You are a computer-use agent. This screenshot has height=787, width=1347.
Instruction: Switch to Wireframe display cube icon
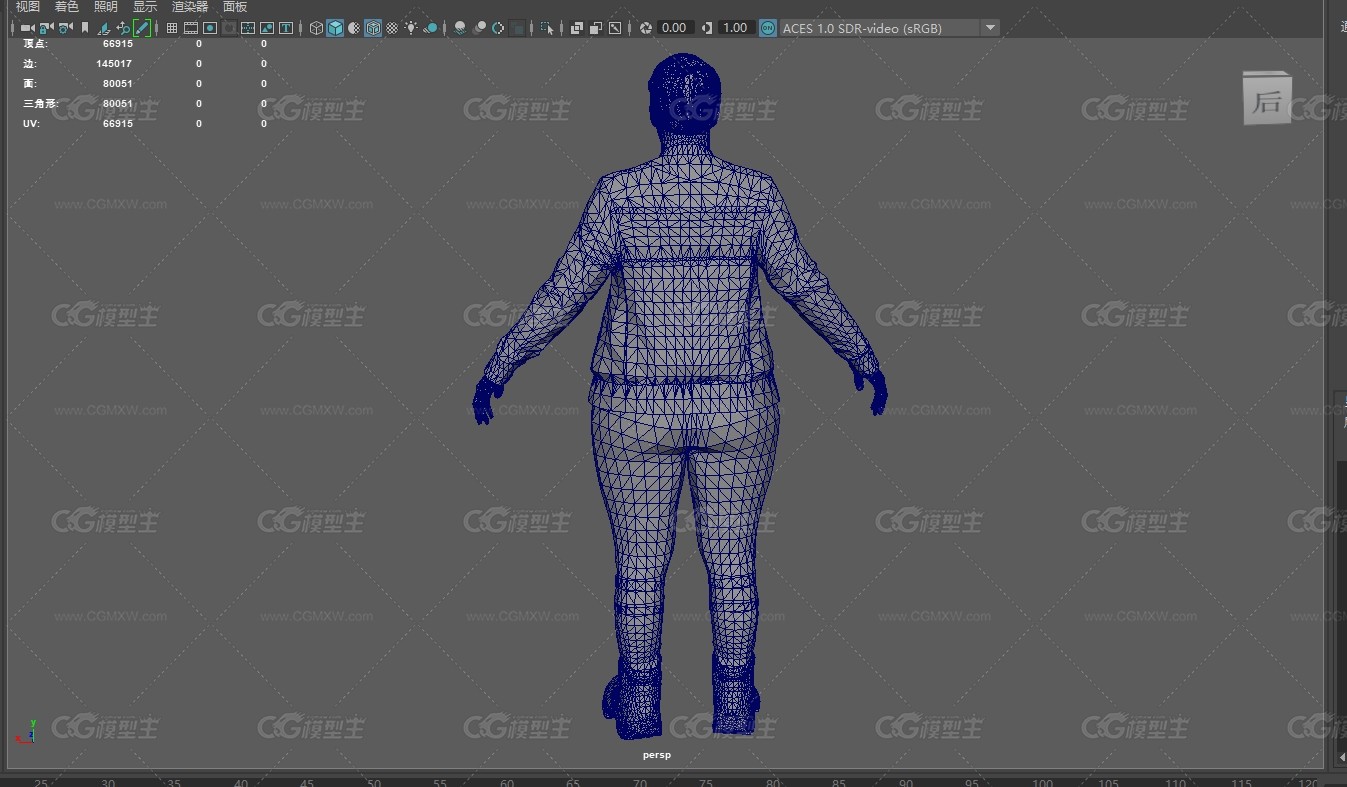[316, 28]
